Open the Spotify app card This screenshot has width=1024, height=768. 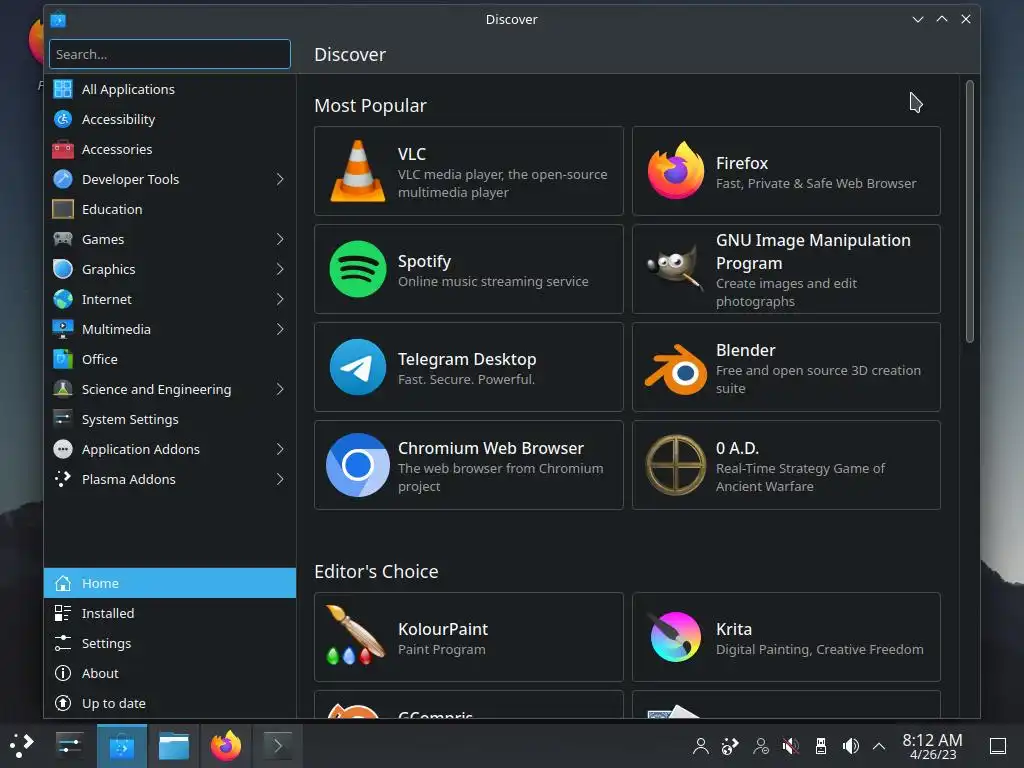tap(469, 269)
